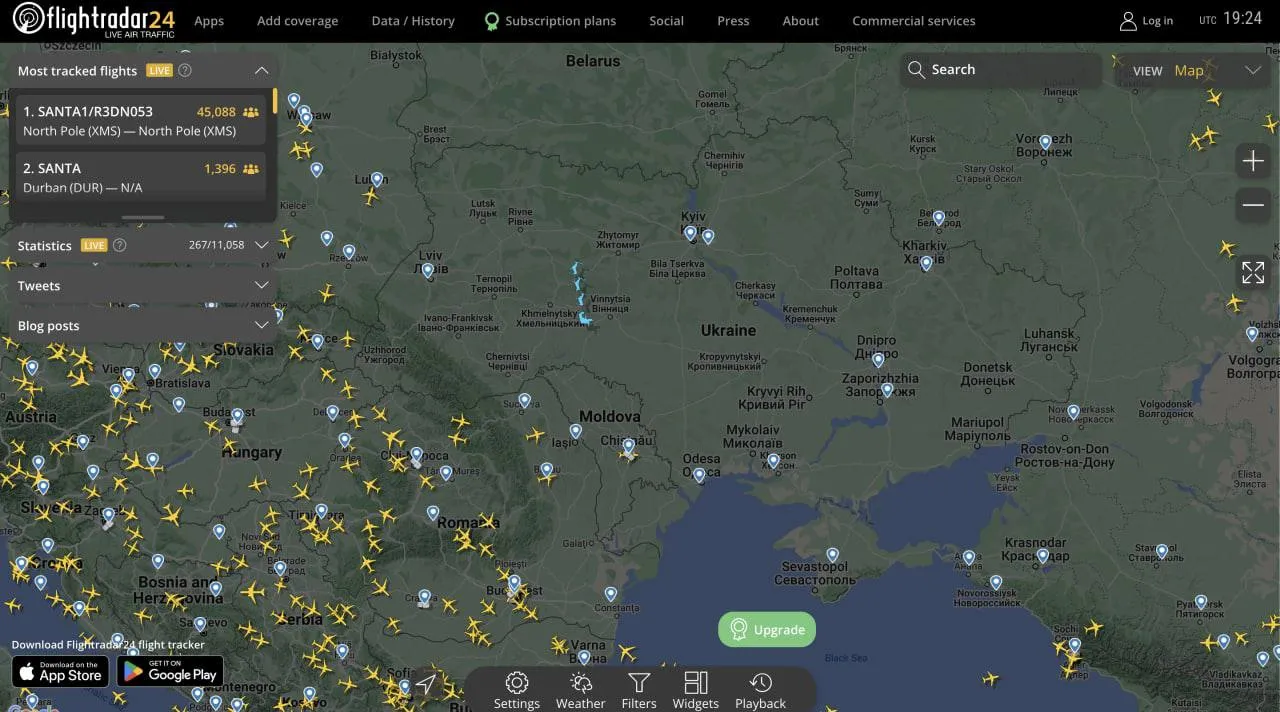
Task: Open the Widgets panel
Action: pos(696,690)
